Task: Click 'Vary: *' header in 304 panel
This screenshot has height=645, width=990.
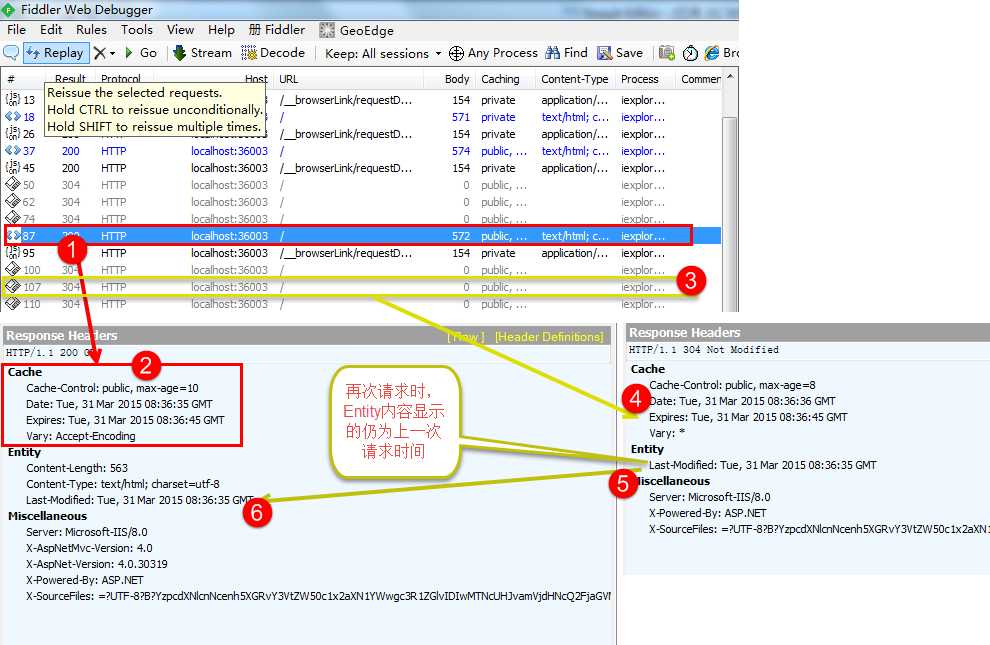Action: (x=667, y=433)
